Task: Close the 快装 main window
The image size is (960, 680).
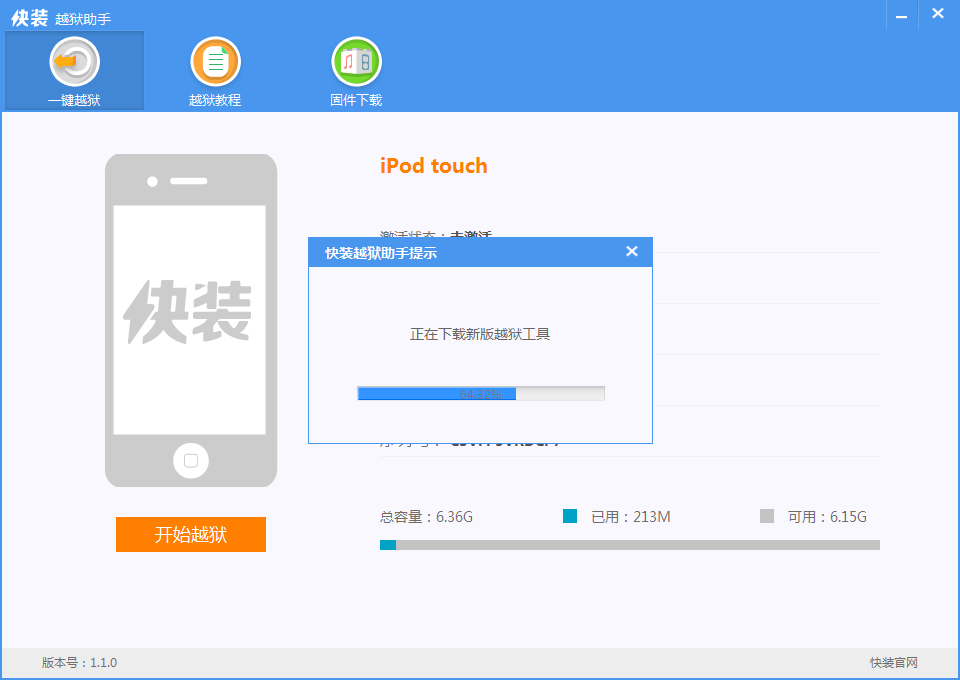Action: (x=937, y=13)
